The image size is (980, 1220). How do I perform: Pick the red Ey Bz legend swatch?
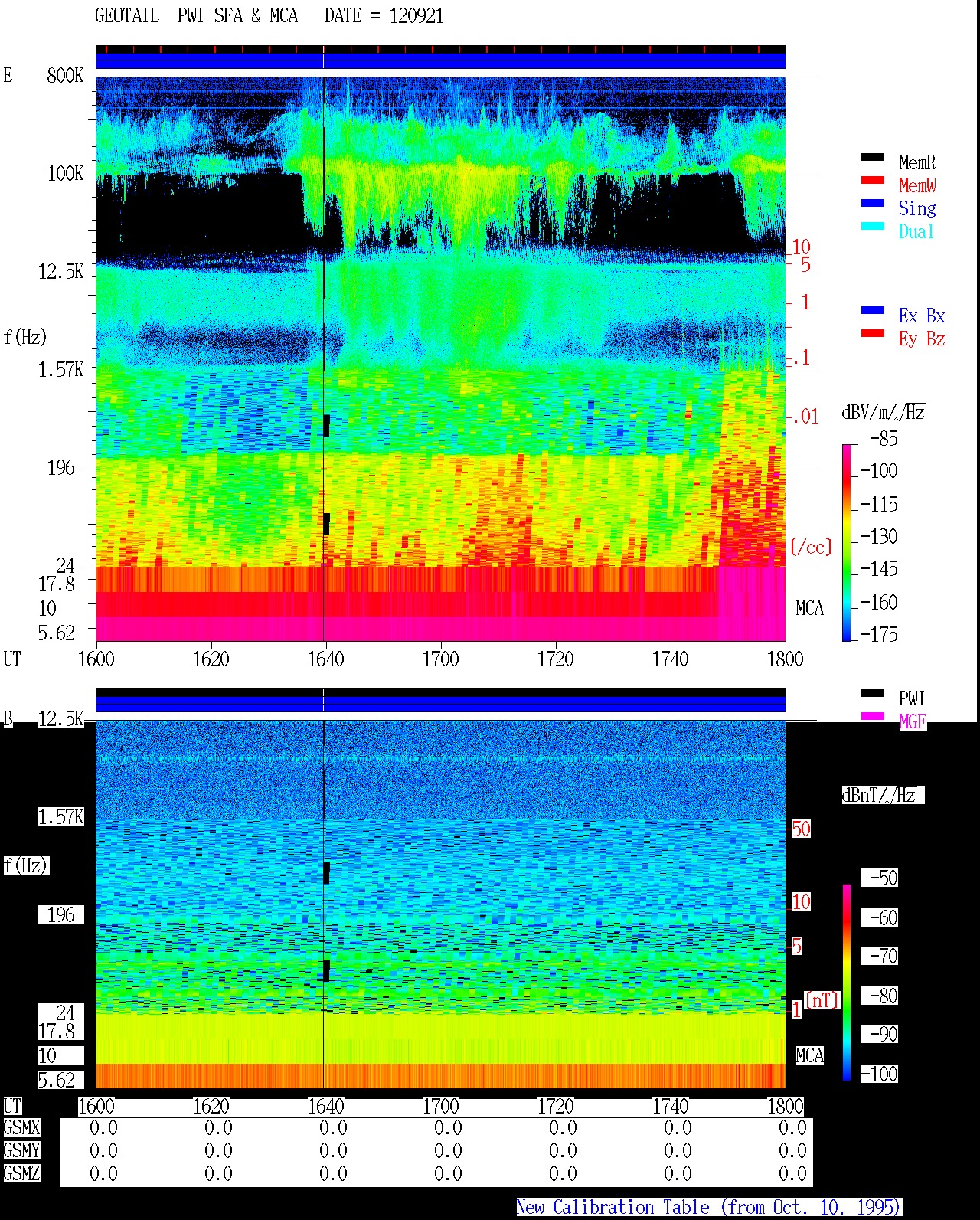click(873, 334)
